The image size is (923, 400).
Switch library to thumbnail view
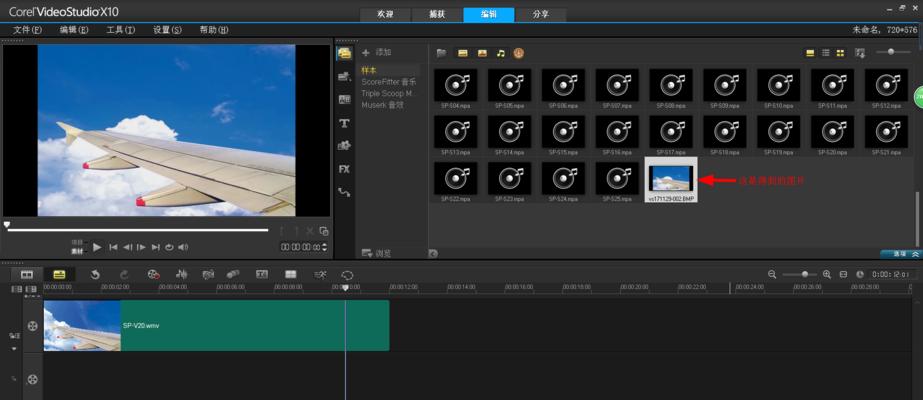point(840,53)
